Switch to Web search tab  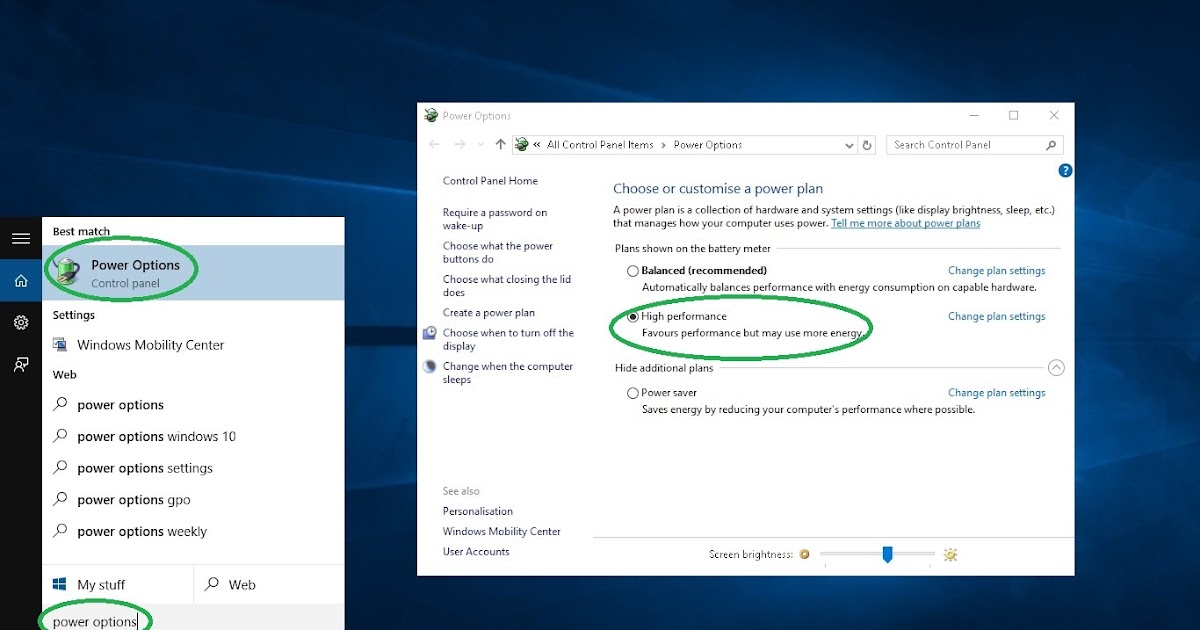(268, 585)
